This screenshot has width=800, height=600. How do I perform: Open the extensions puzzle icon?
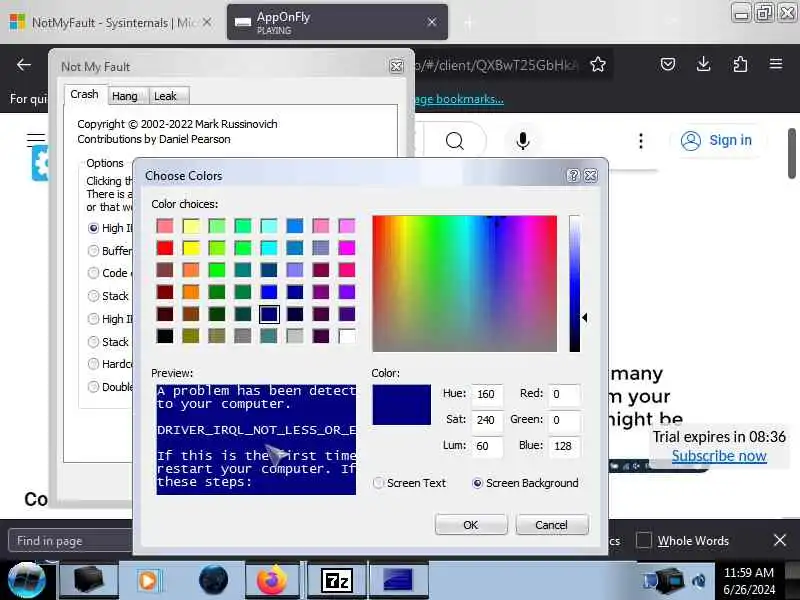coord(740,64)
